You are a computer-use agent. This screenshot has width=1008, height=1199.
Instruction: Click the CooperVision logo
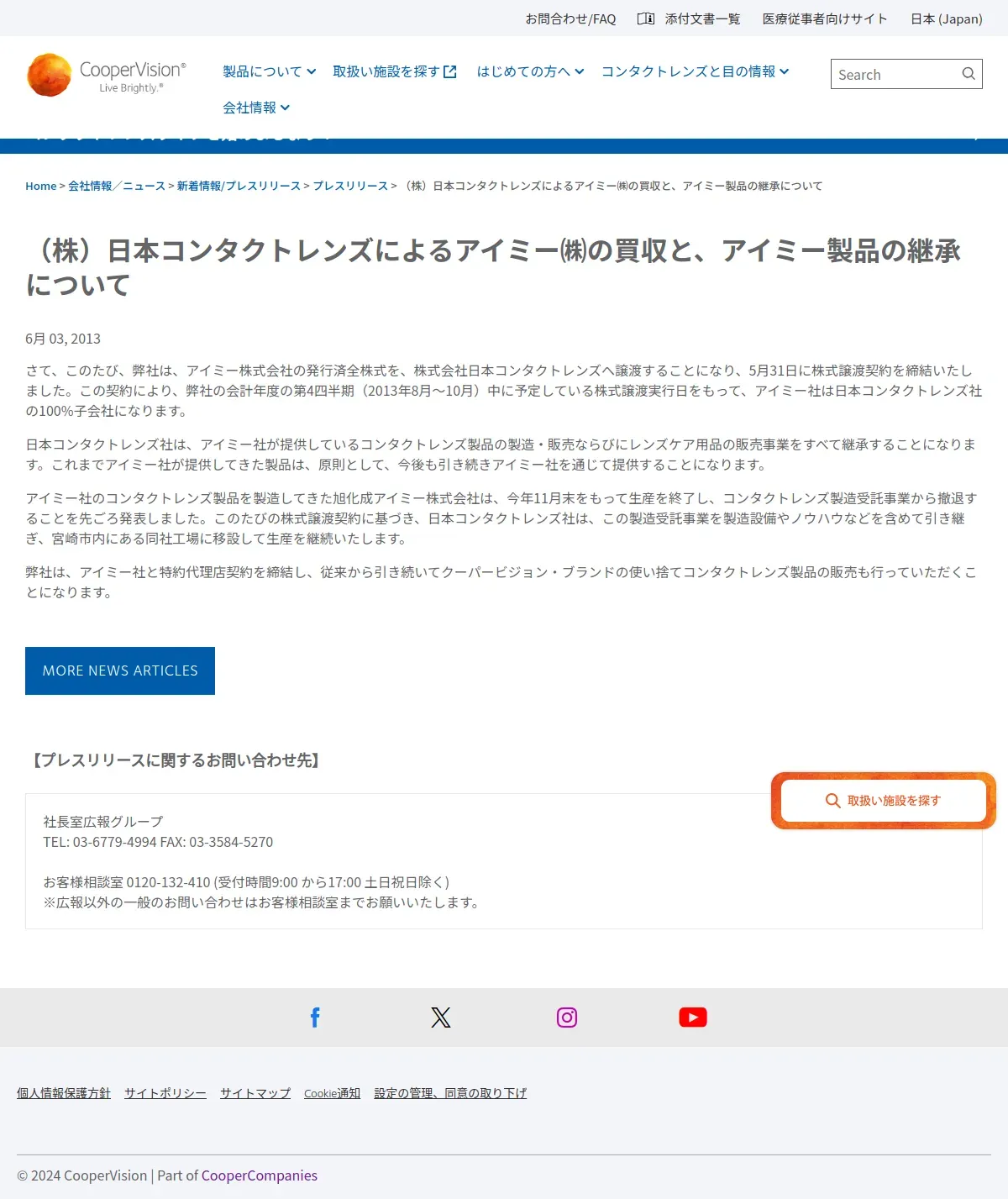(x=107, y=75)
